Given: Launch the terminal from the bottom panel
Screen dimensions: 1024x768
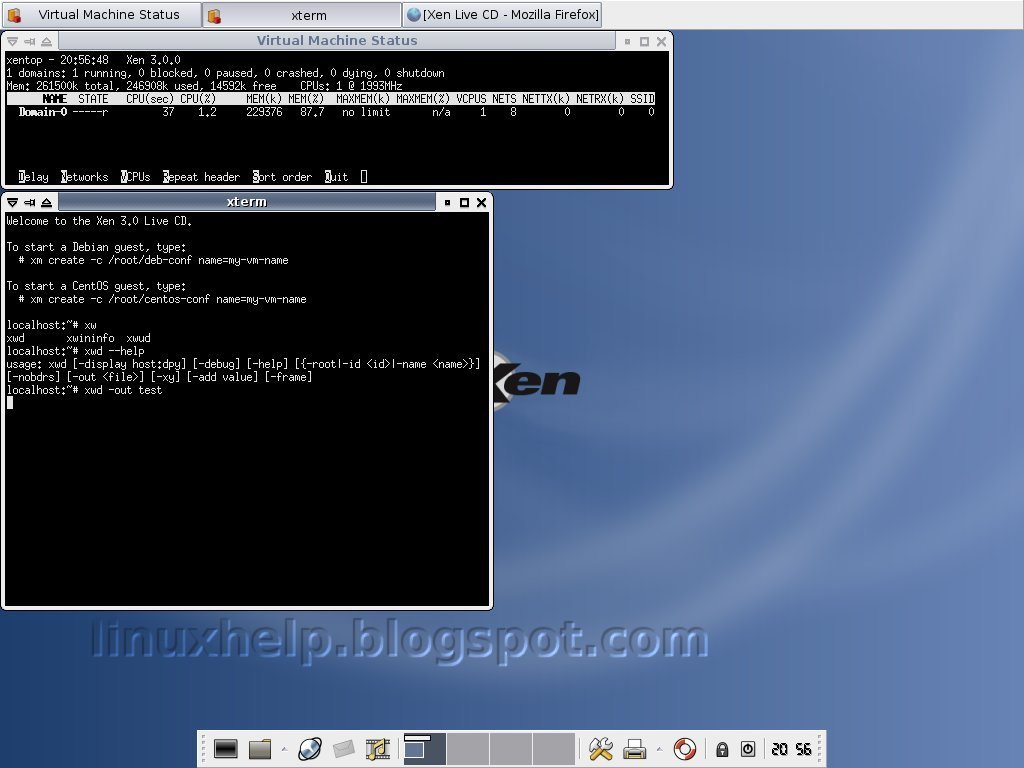Looking at the screenshot, I should (x=225, y=748).
